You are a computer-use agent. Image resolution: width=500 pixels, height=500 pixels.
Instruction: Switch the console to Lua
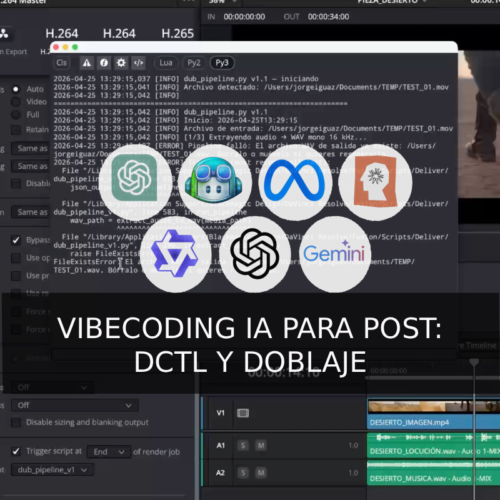tap(166, 63)
